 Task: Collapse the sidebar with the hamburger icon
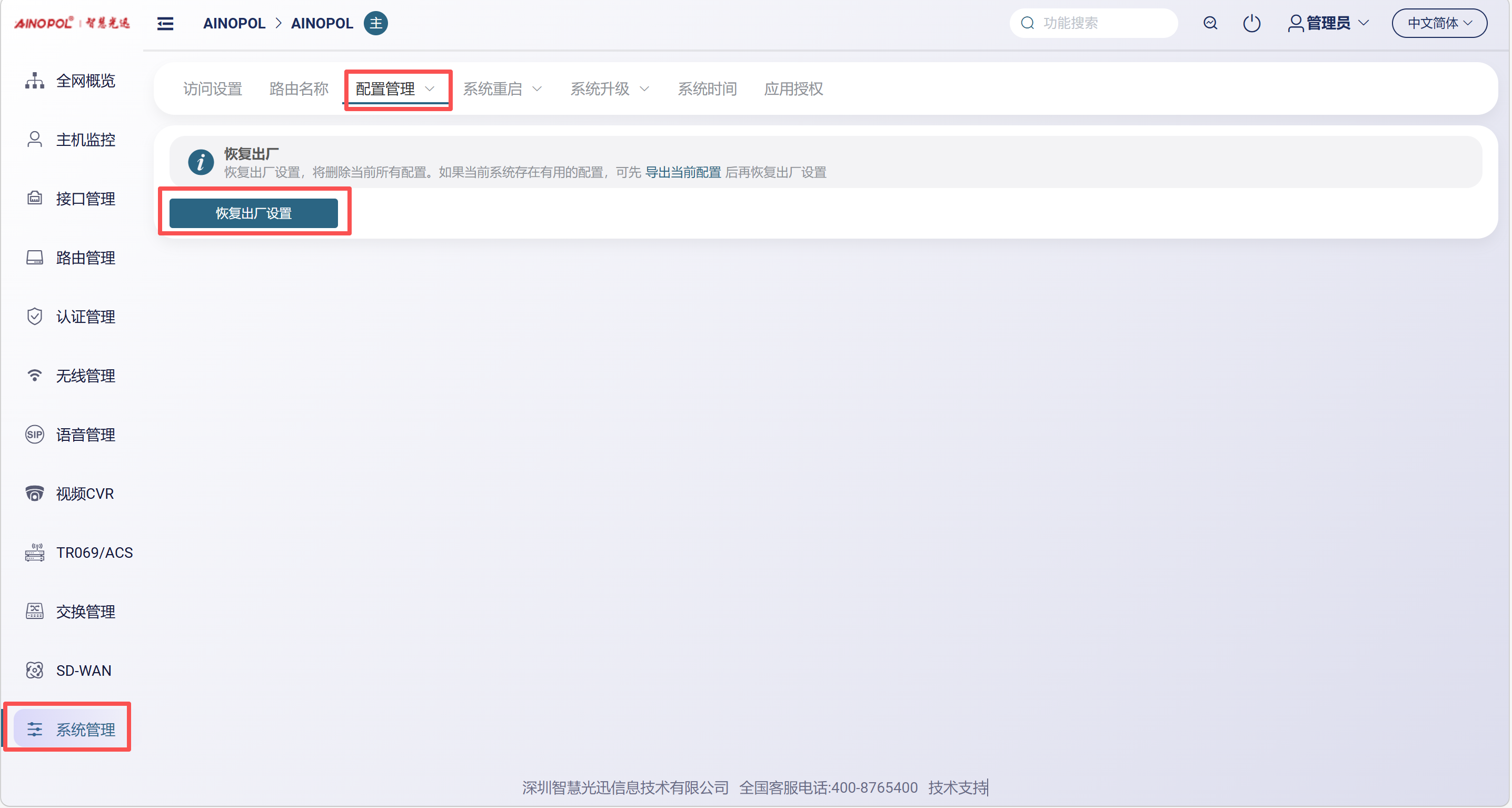click(x=165, y=24)
